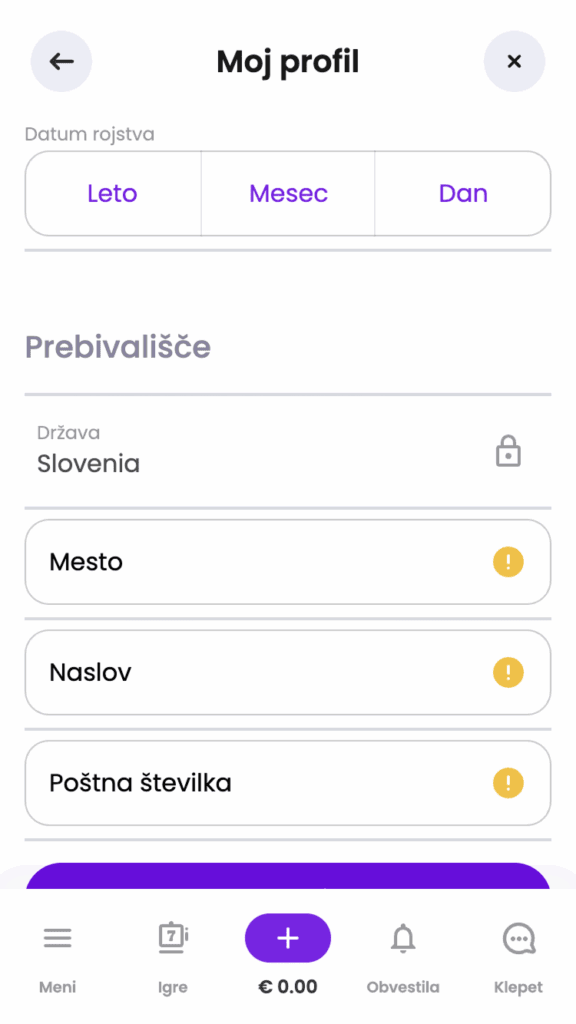Start a chat with the Klepet icon
This screenshot has width=576, height=1024.
coord(518,938)
